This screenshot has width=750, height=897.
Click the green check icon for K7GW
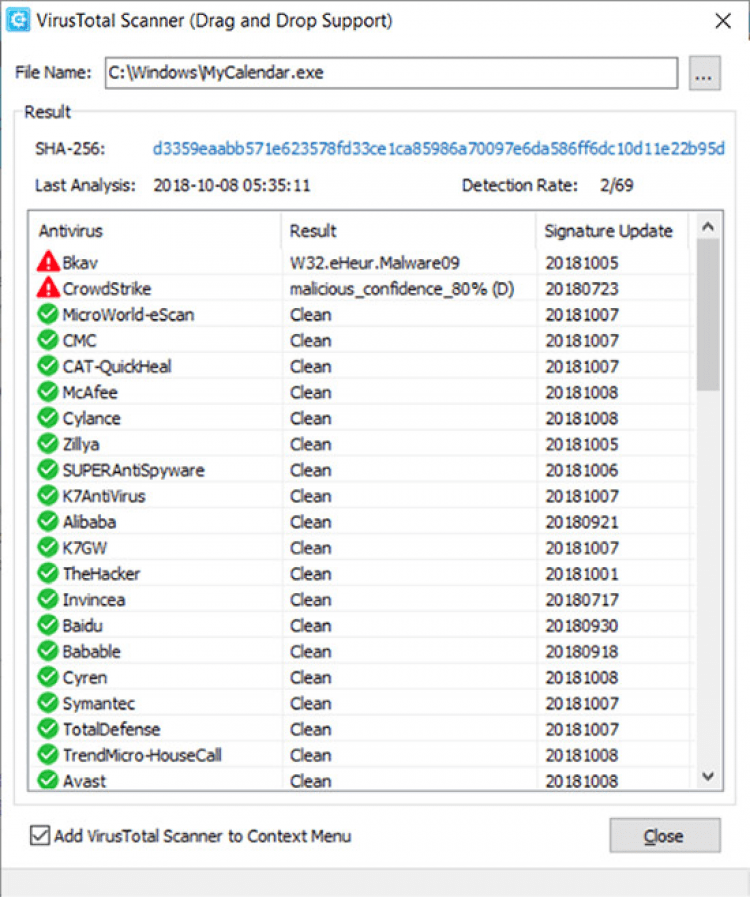(48, 547)
